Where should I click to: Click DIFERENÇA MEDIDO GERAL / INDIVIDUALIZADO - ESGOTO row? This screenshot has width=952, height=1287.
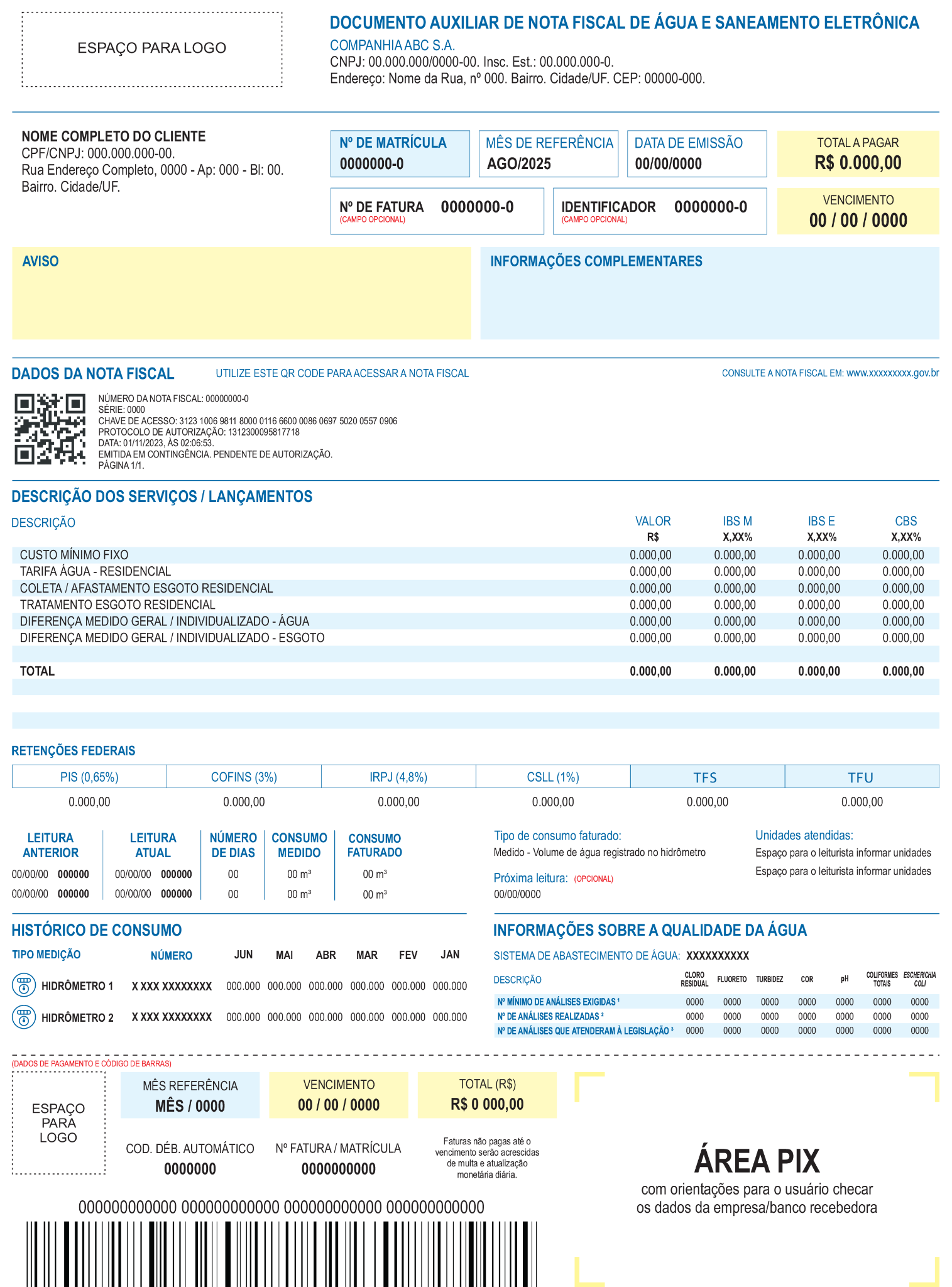click(476, 638)
